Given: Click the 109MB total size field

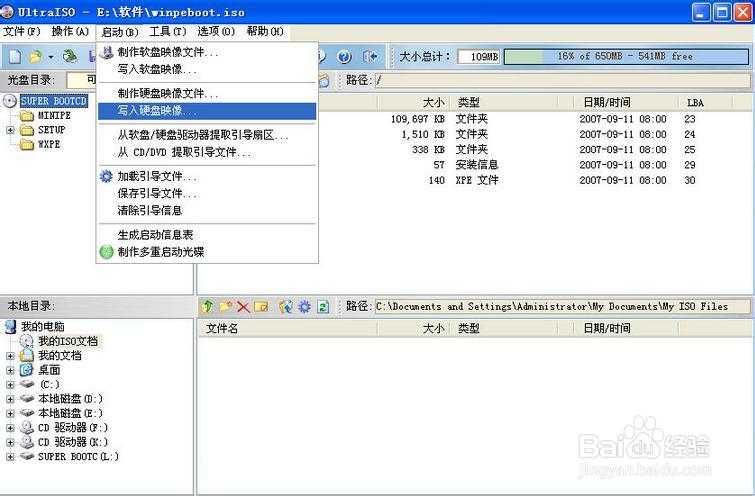Looking at the screenshot, I should (479, 57).
